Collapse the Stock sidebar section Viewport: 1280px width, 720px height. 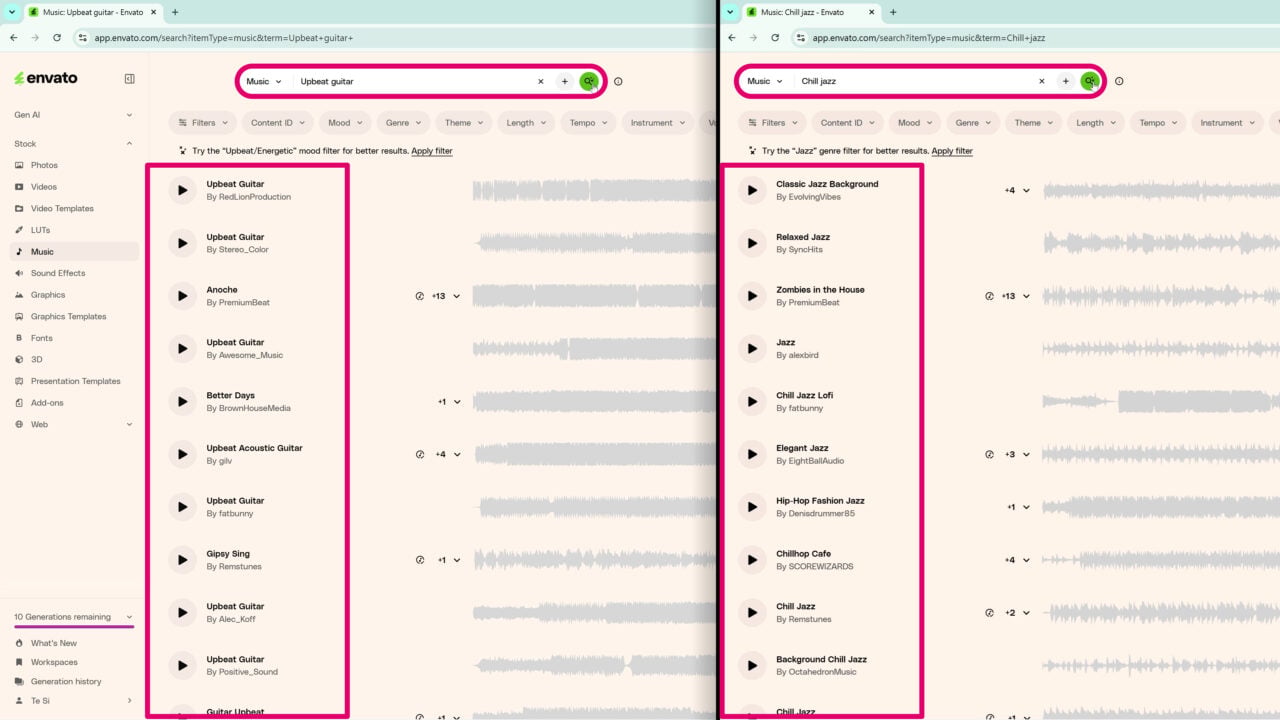tap(74, 144)
